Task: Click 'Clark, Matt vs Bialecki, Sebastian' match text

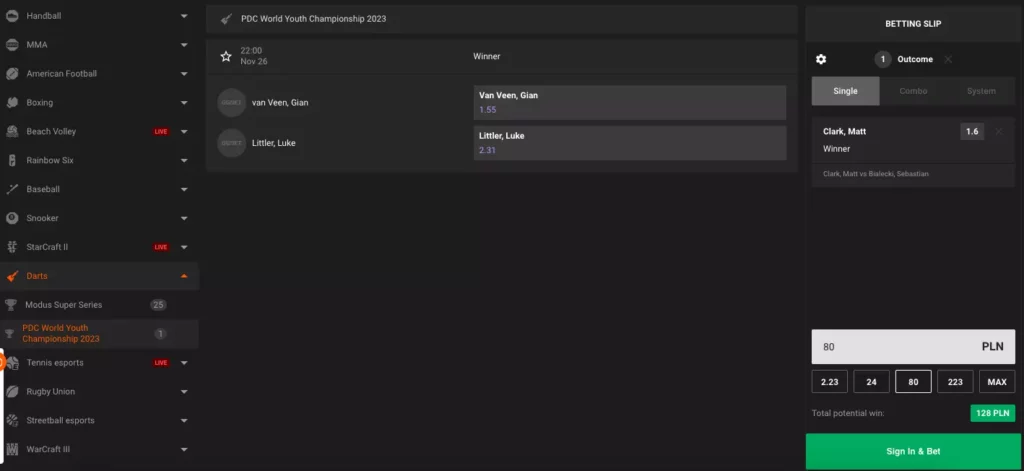Action: coord(875,174)
